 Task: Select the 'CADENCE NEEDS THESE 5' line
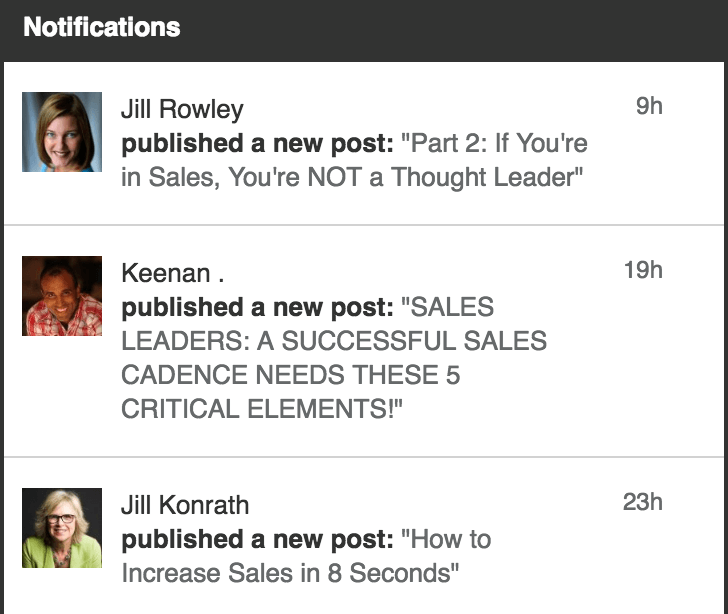(x=291, y=375)
